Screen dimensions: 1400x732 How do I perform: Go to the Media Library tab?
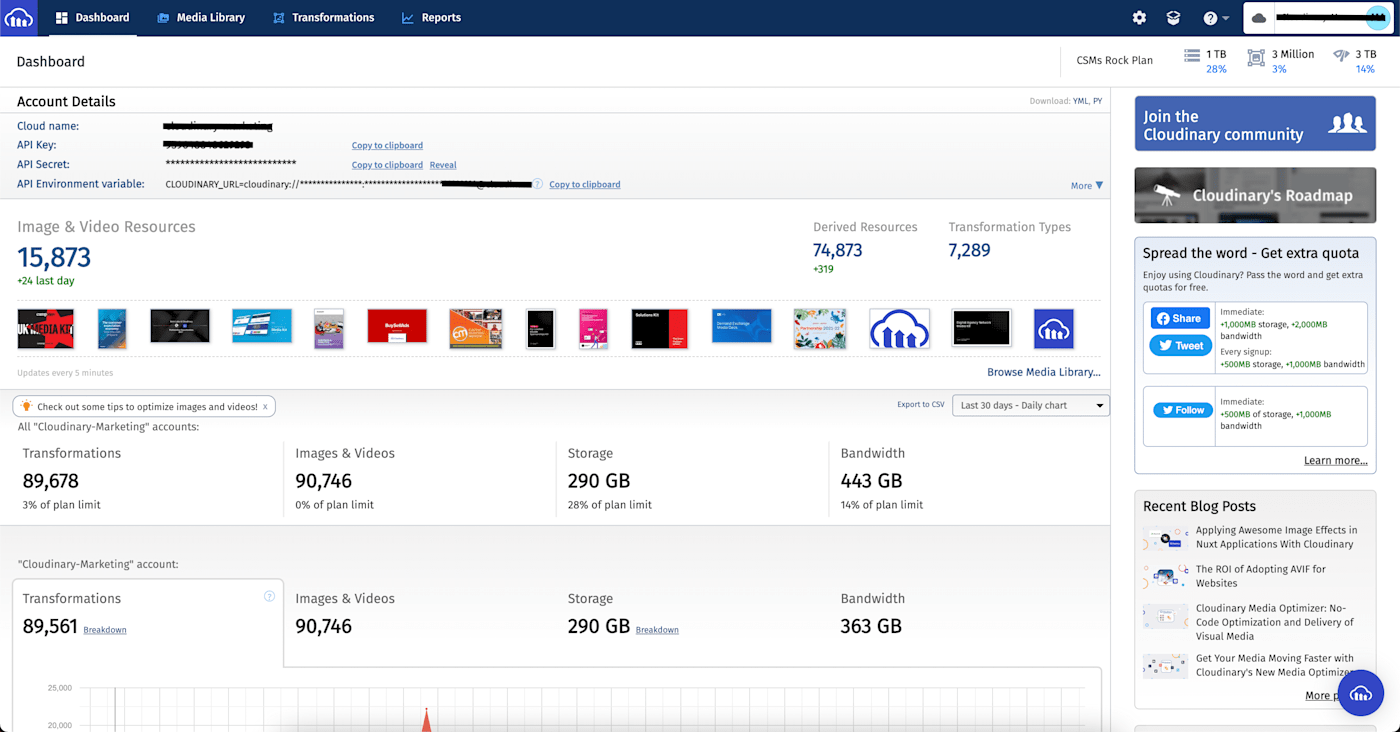pos(201,18)
